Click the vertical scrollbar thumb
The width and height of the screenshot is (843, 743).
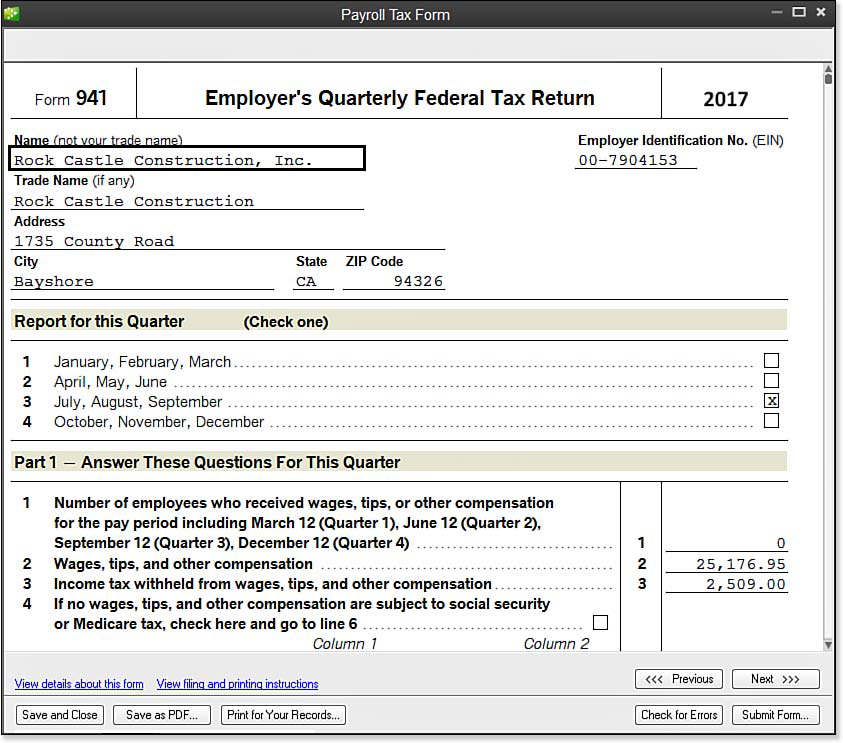828,79
